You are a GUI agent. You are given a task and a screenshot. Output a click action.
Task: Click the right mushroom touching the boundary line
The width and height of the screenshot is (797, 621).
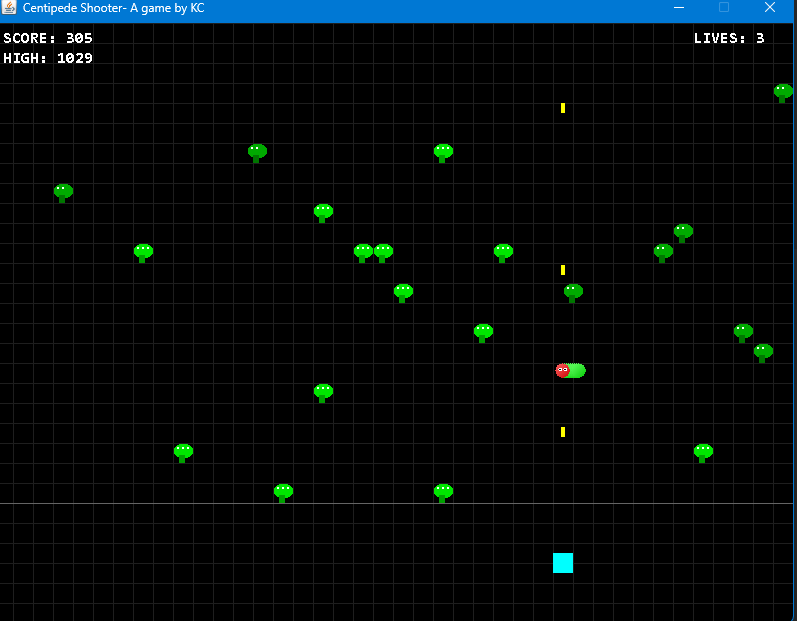click(443, 492)
